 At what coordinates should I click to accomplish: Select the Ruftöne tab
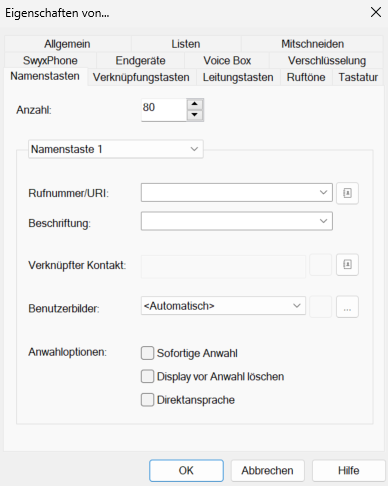coord(306,77)
